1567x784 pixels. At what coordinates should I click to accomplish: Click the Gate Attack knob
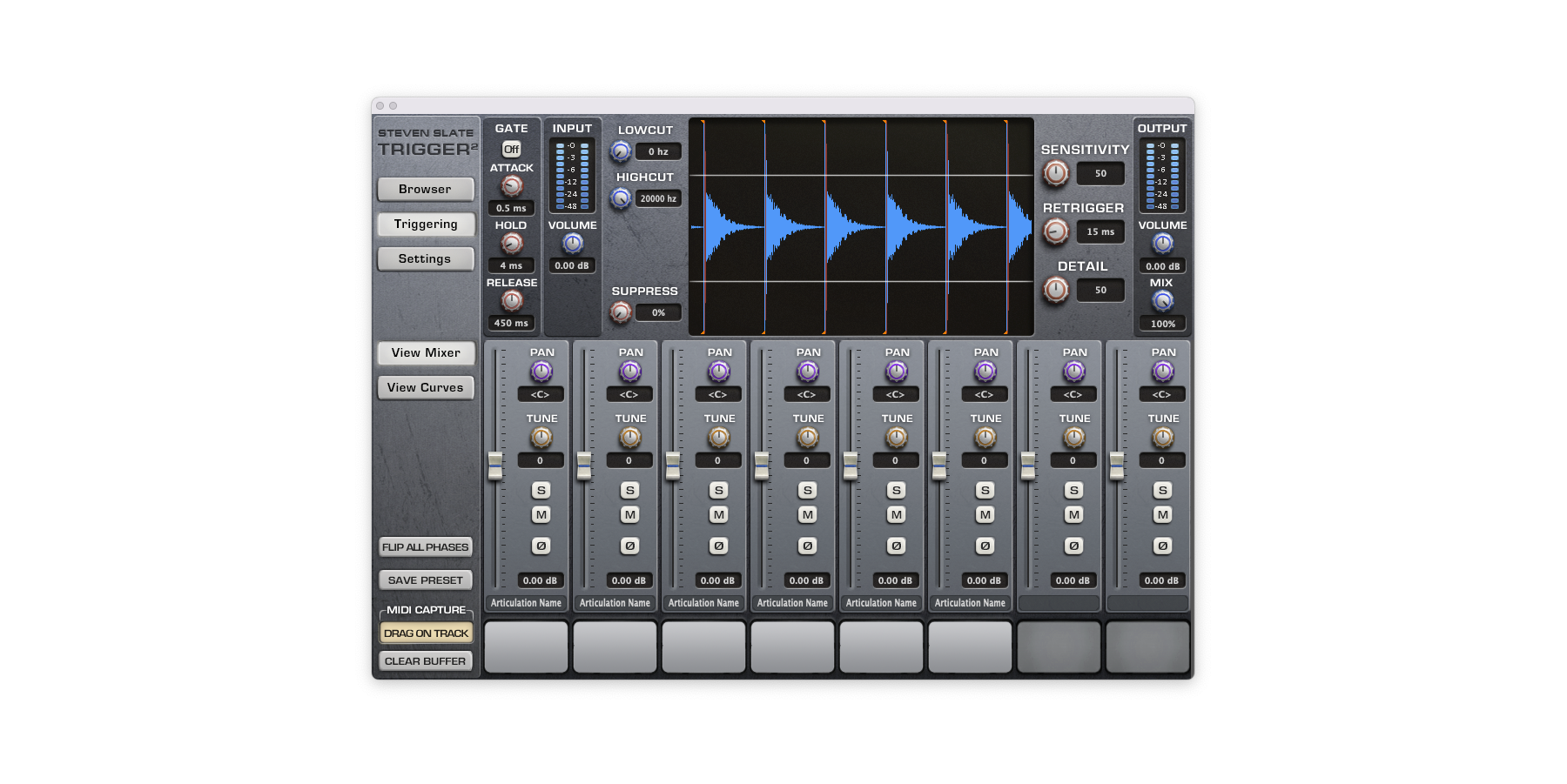(x=512, y=186)
